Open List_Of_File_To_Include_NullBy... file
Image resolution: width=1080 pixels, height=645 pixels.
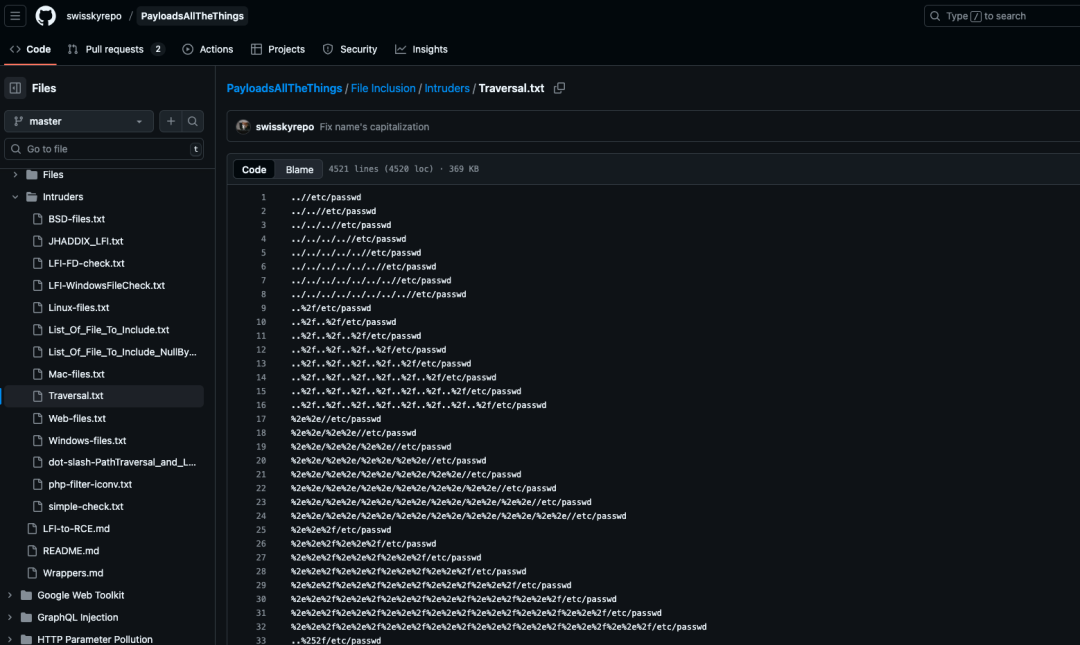tap(122, 352)
